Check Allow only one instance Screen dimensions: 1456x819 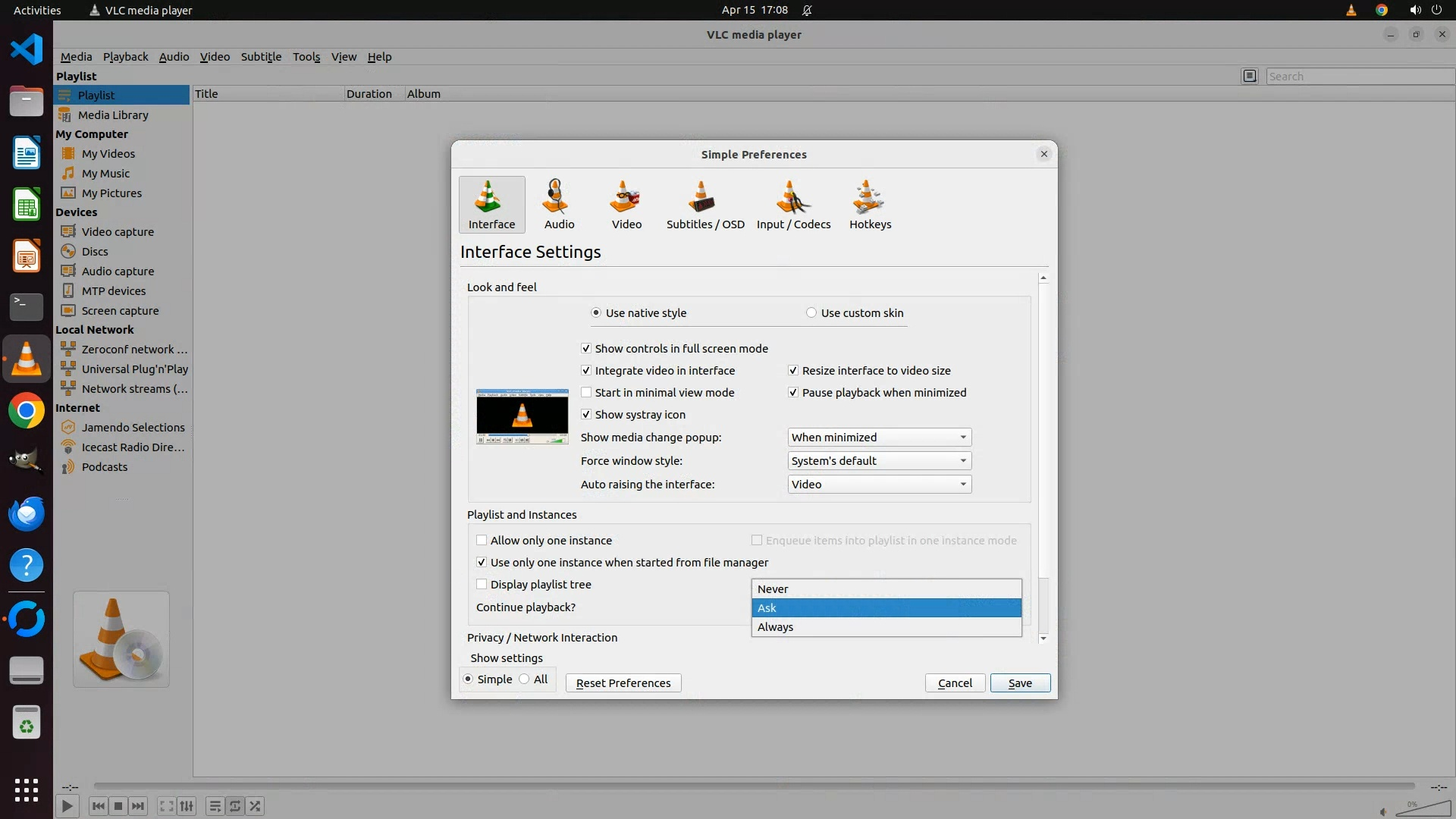pyautogui.click(x=482, y=541)
